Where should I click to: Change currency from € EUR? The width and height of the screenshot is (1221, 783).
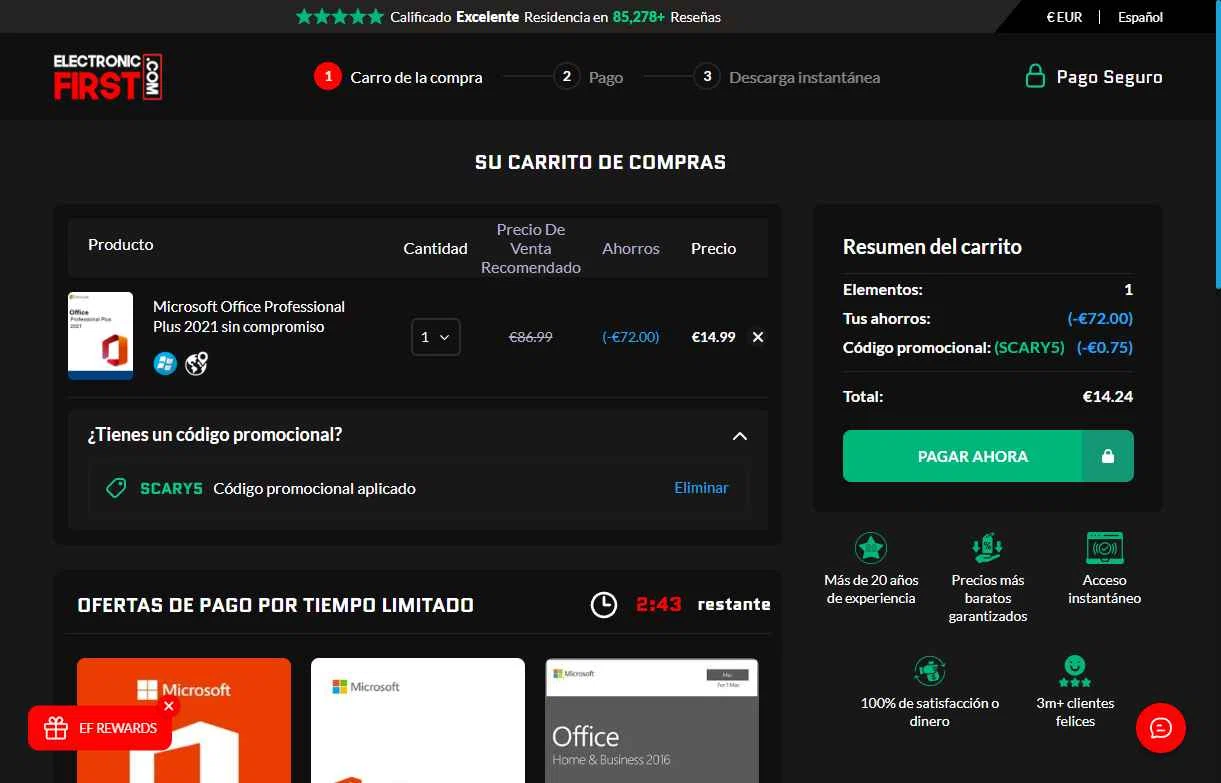pos(1064,17)
